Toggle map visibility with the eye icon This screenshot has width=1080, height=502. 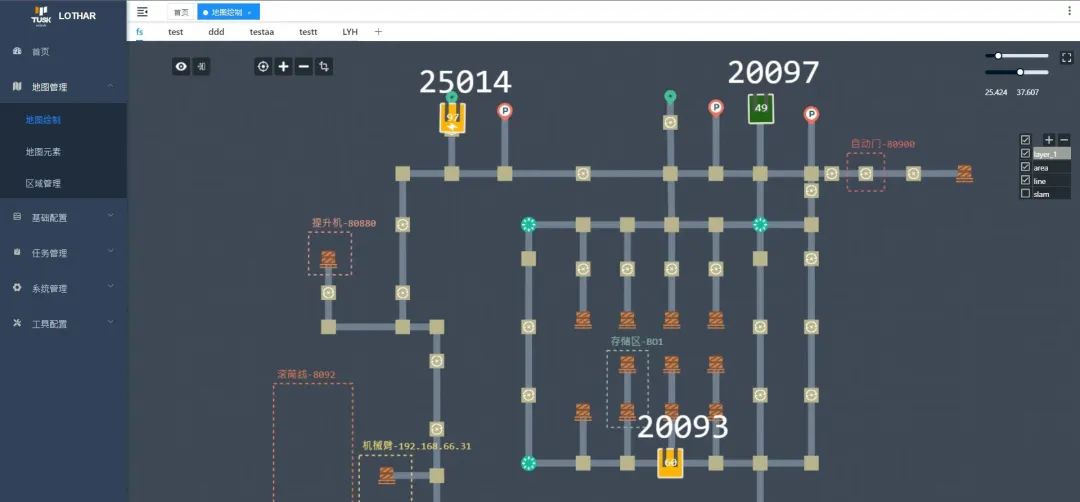point(181,66)
